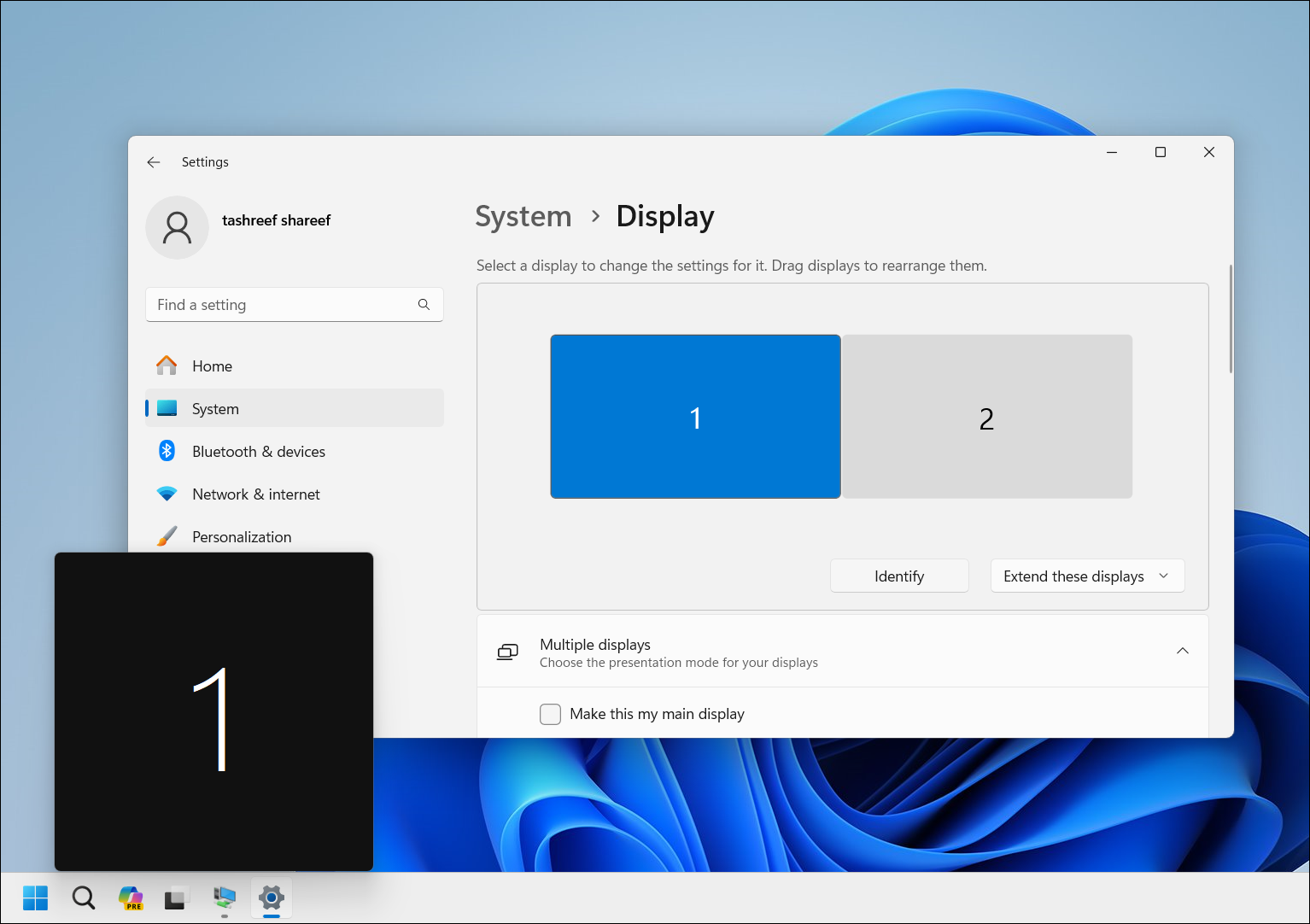
Task: Collapse the Multiple displays section
Action: [x=1183, y=650]
